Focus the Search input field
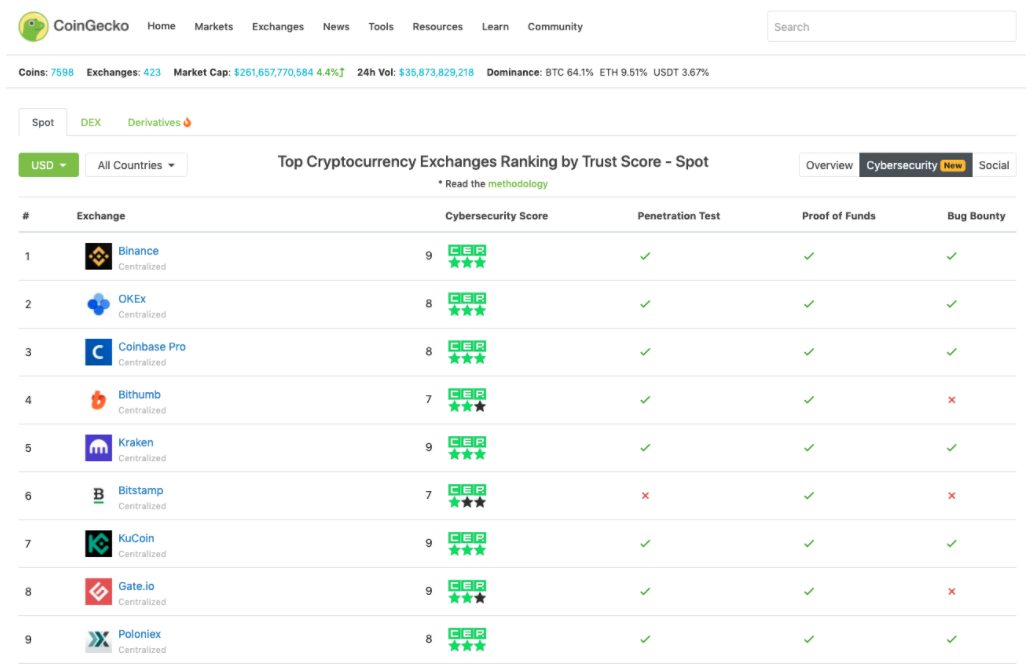1034x668 pixels. (892, 26)
